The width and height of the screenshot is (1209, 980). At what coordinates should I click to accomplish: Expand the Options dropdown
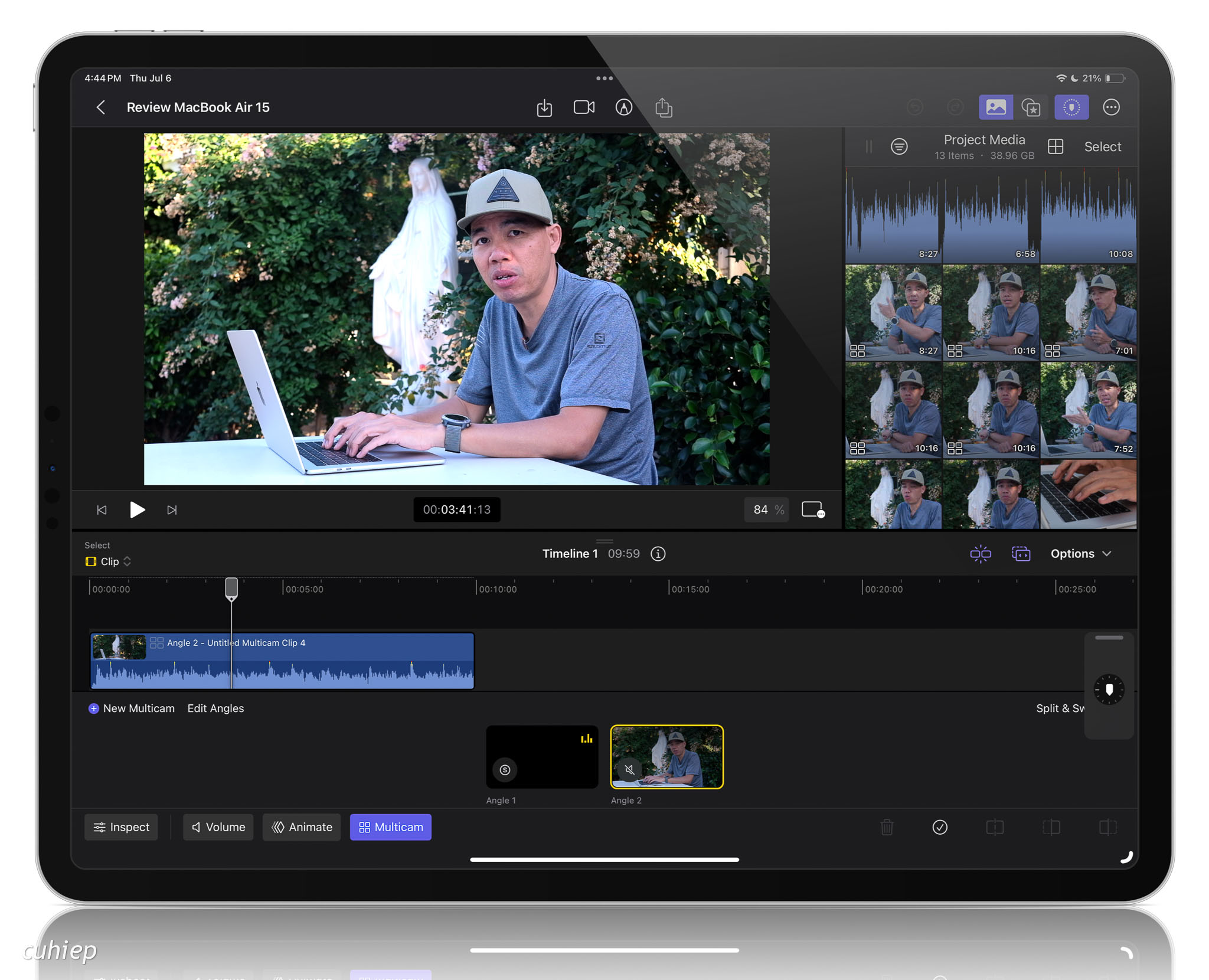[1081, 554]
